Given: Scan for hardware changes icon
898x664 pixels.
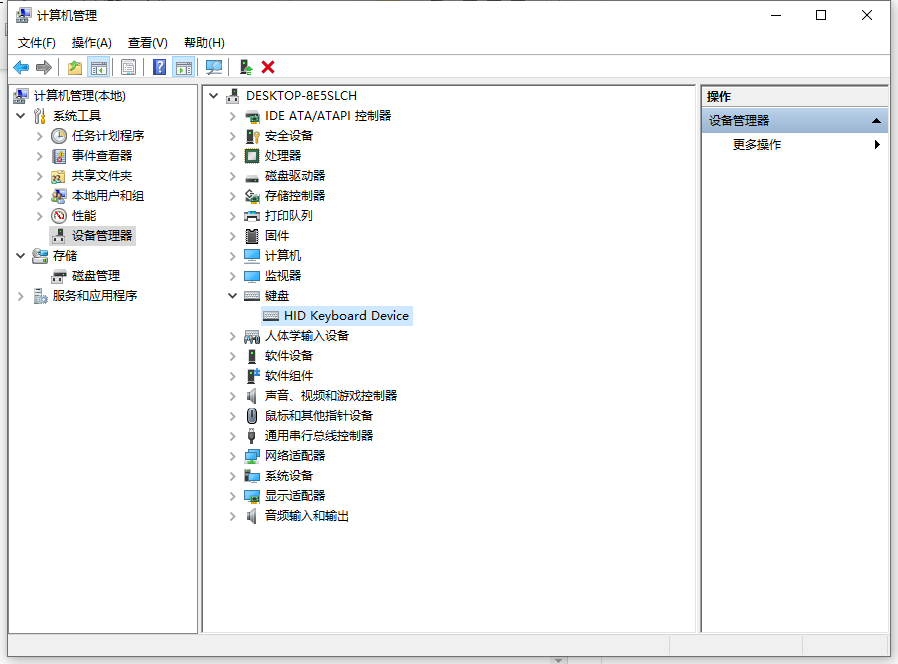Looking at the screenshot, I should (213, 67).
